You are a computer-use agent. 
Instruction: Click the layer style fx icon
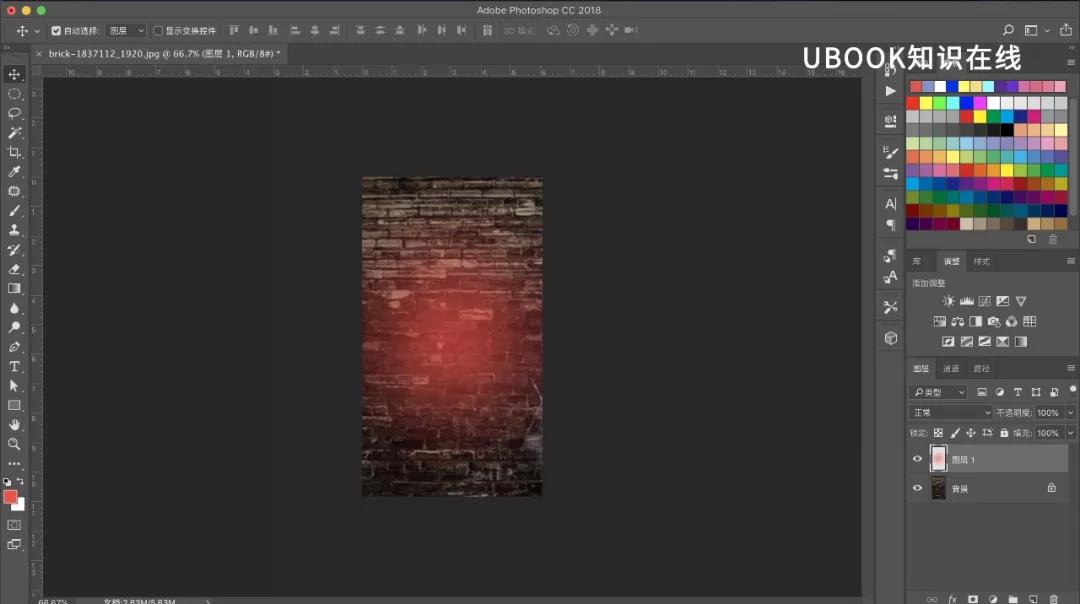[x=953, y=599]
